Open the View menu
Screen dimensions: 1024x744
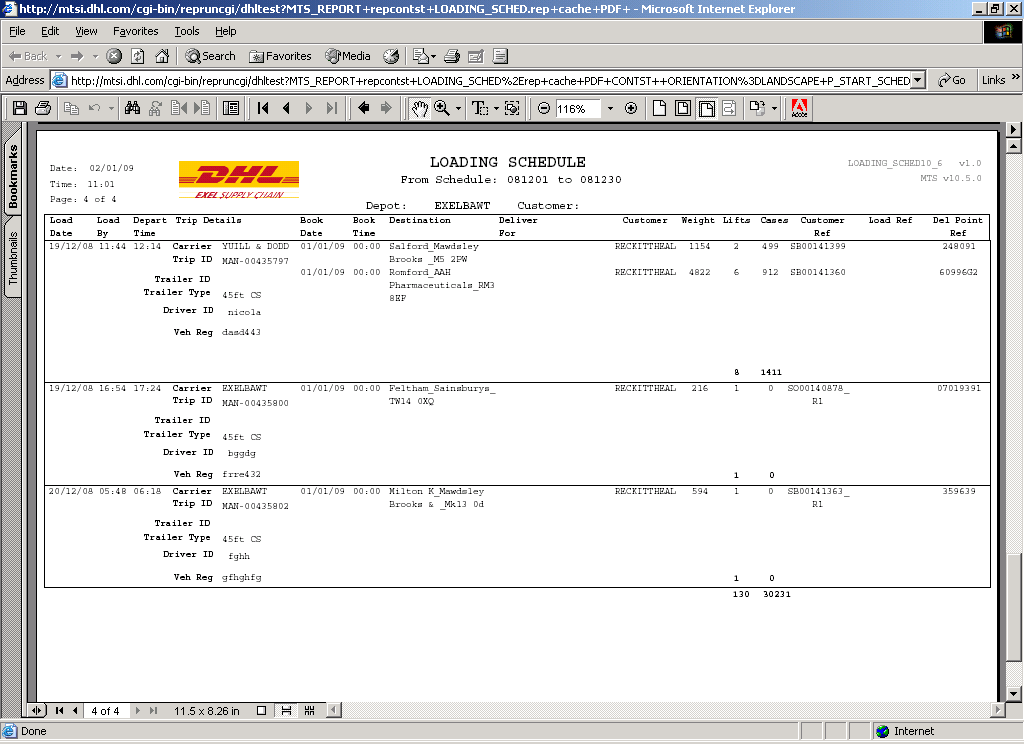coord(86,31)
